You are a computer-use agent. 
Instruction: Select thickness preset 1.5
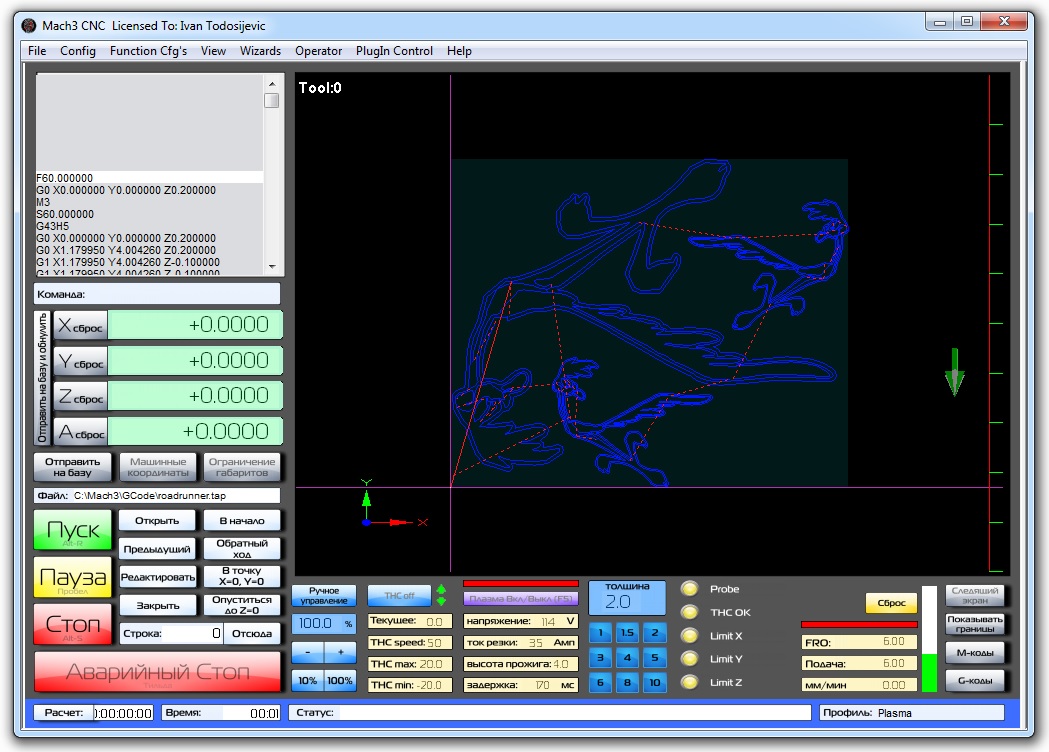(627, 632)
